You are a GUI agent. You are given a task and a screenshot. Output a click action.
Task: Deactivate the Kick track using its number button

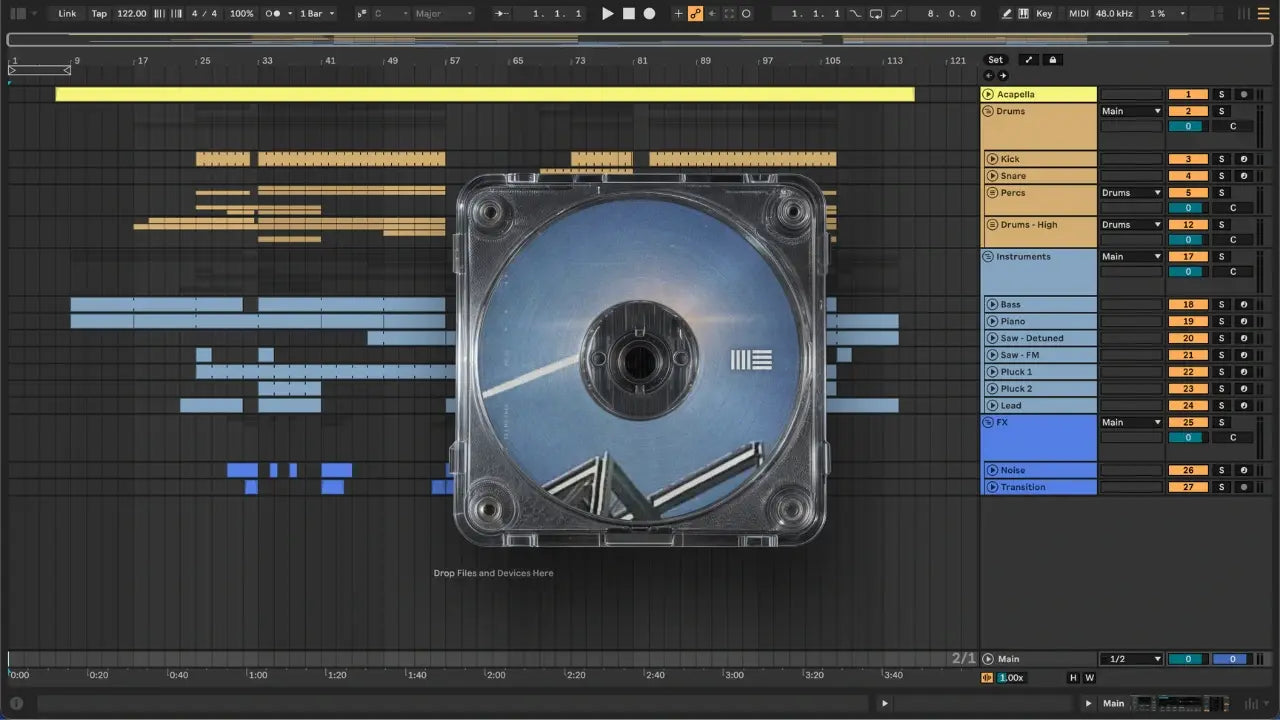pyautogui.click(x=1188, y=159)
